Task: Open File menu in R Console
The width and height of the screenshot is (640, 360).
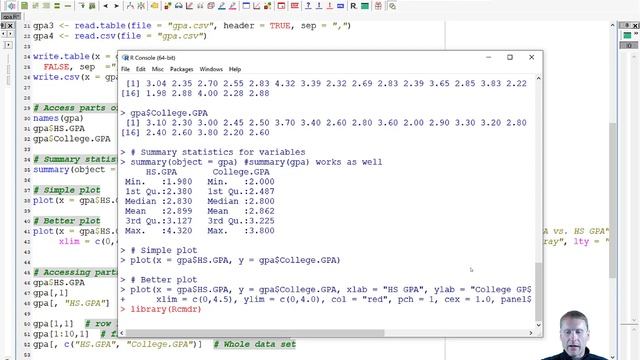Action: point(125,69)
